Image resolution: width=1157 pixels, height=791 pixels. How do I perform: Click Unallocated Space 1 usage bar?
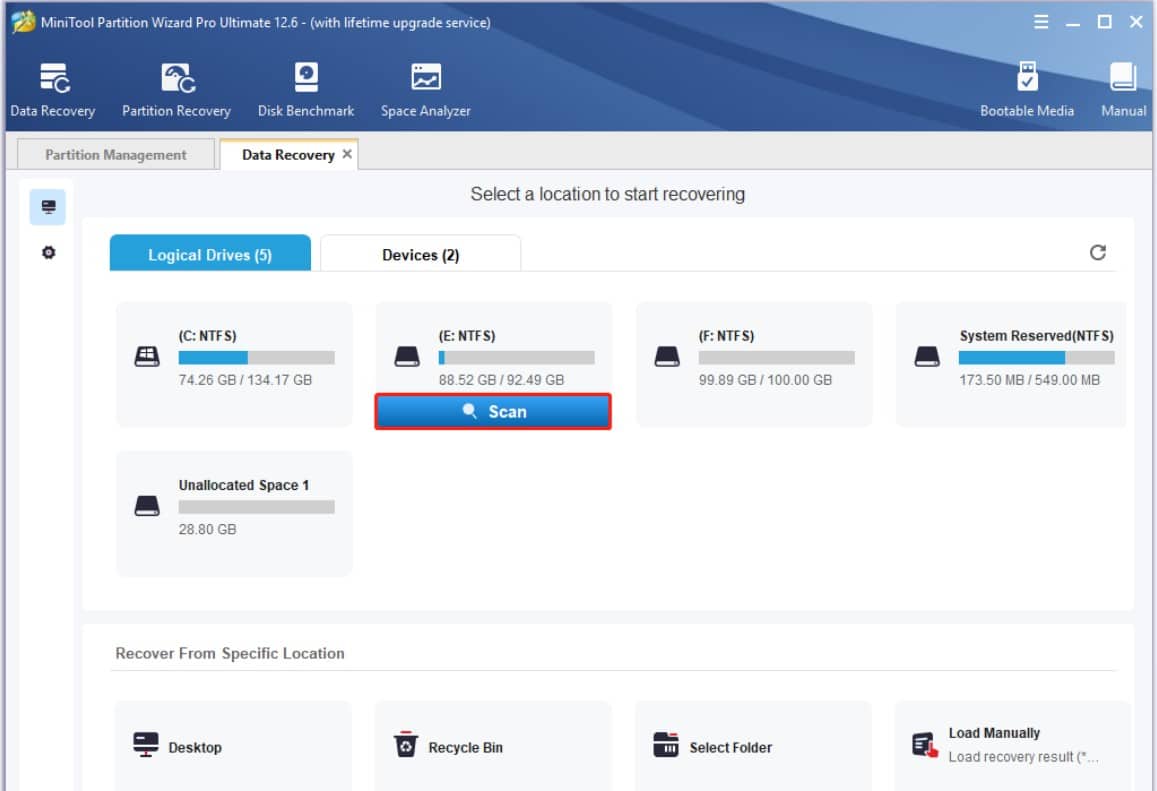[x=256, y=507]
